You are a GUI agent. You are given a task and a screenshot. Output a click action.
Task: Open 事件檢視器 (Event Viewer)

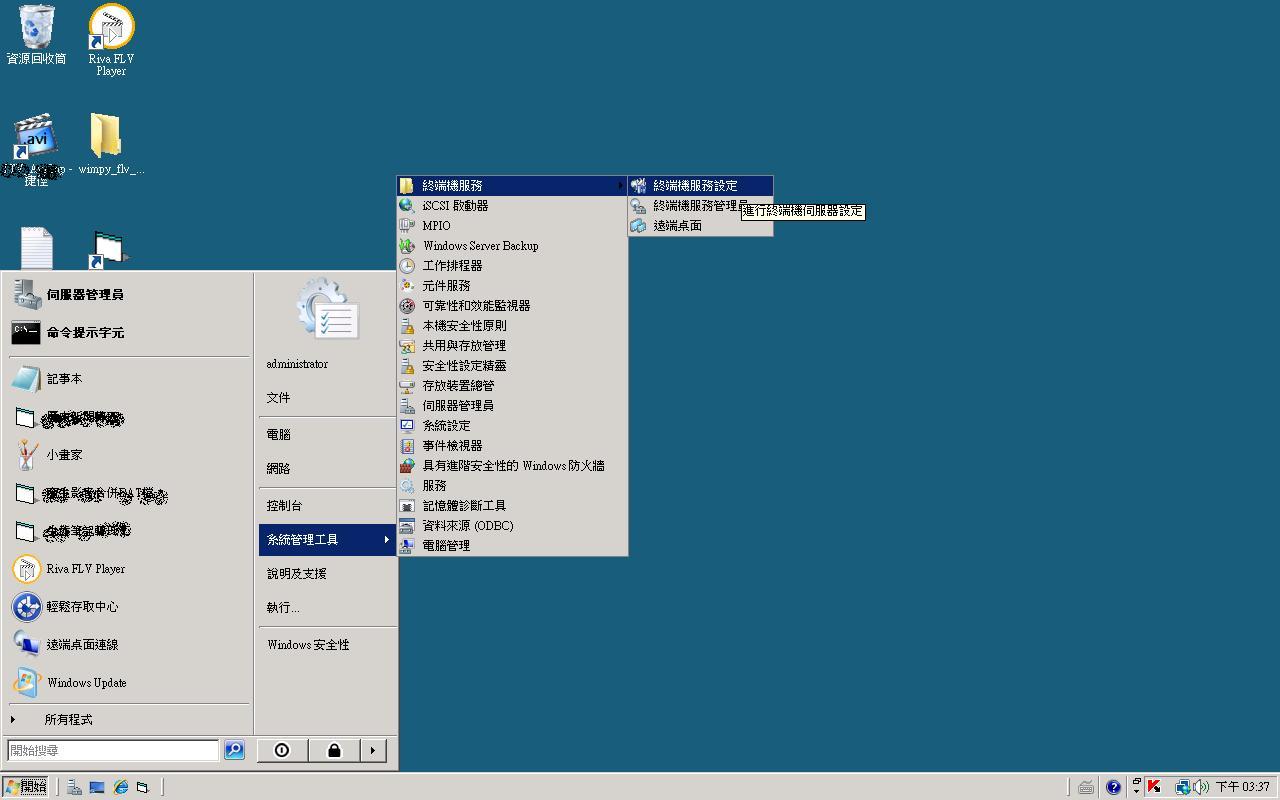[x=452, y=446]
